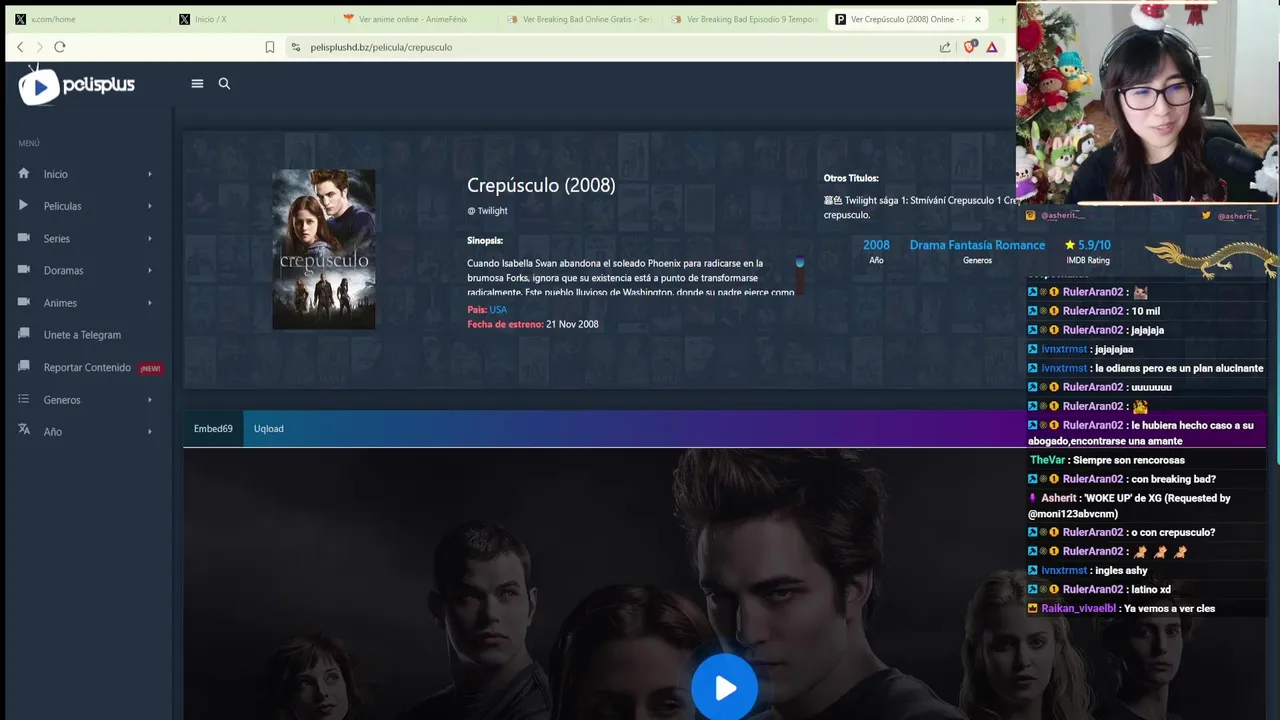The height and width of the screenshot is (720, 1280).
Task: Expand the Series submenu arrow
Action: [x=150, y=238]
